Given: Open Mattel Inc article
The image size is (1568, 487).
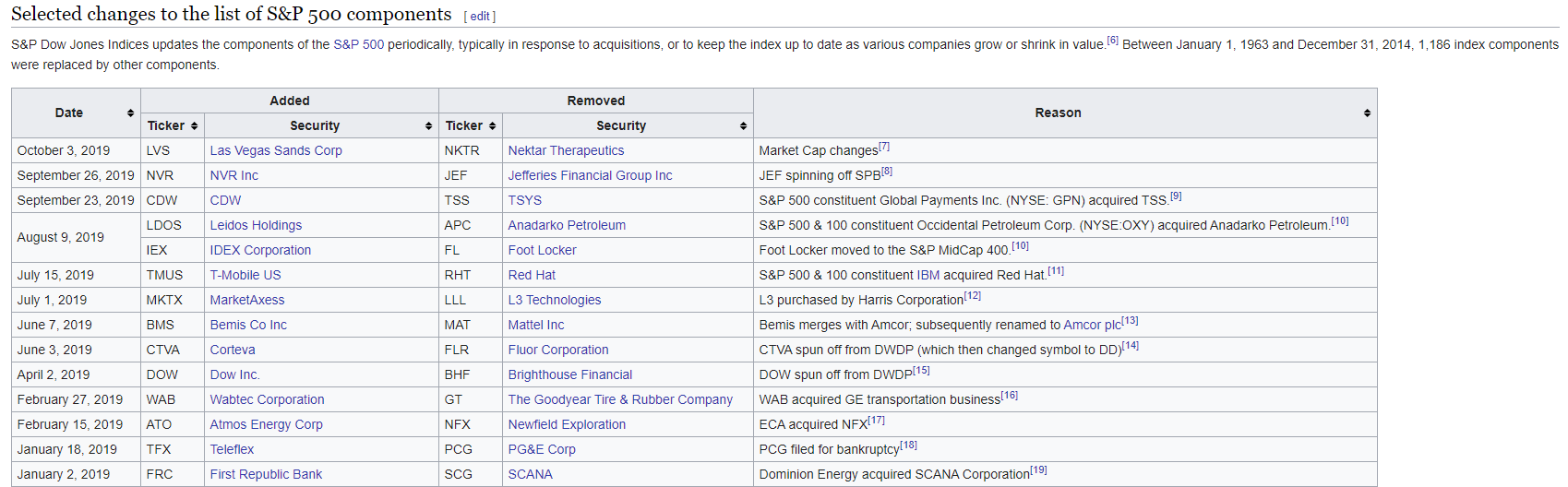Looking at the screenshot, I should [x=536, y=325].
